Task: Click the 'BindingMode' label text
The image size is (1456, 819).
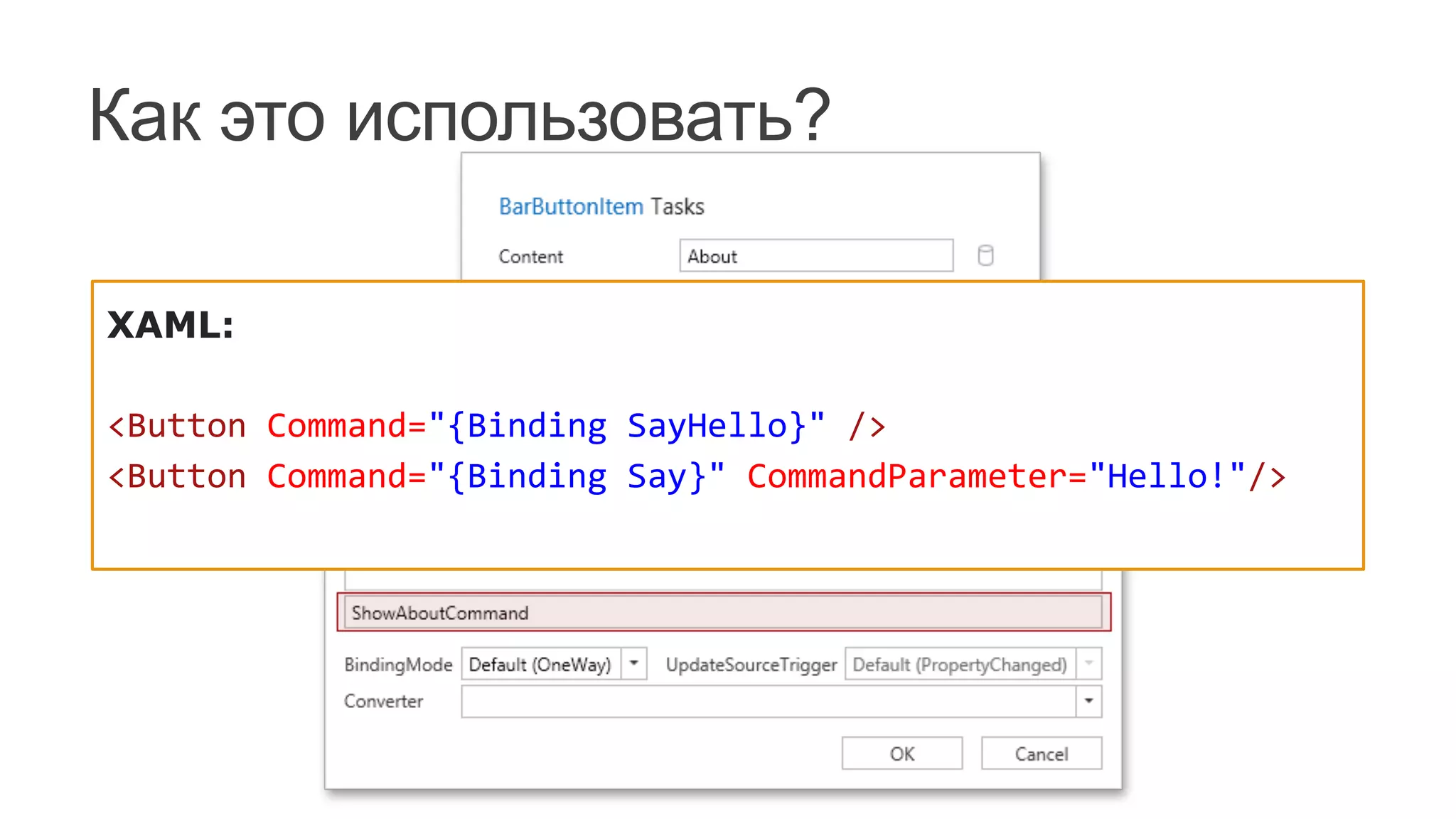Action: [398, 665]
